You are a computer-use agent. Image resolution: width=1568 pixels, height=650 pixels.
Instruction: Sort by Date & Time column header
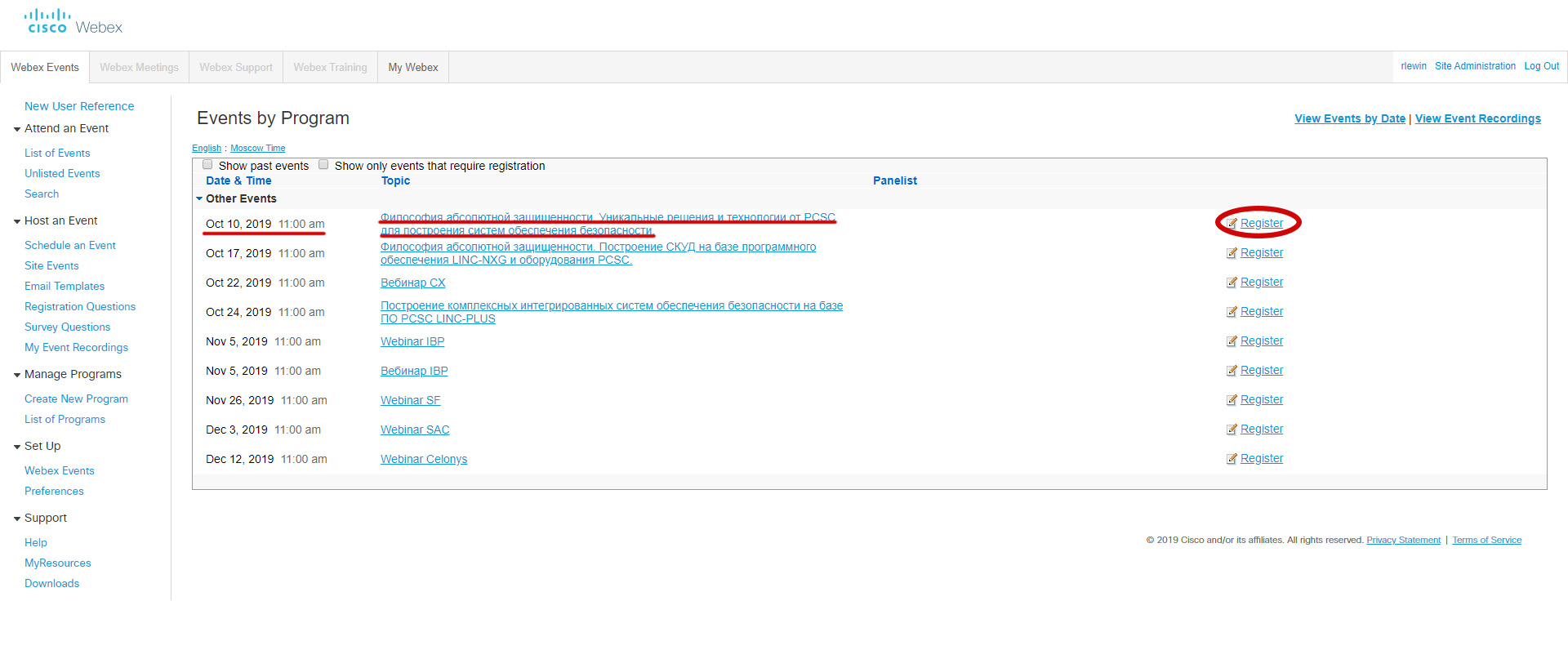[238, 180]
